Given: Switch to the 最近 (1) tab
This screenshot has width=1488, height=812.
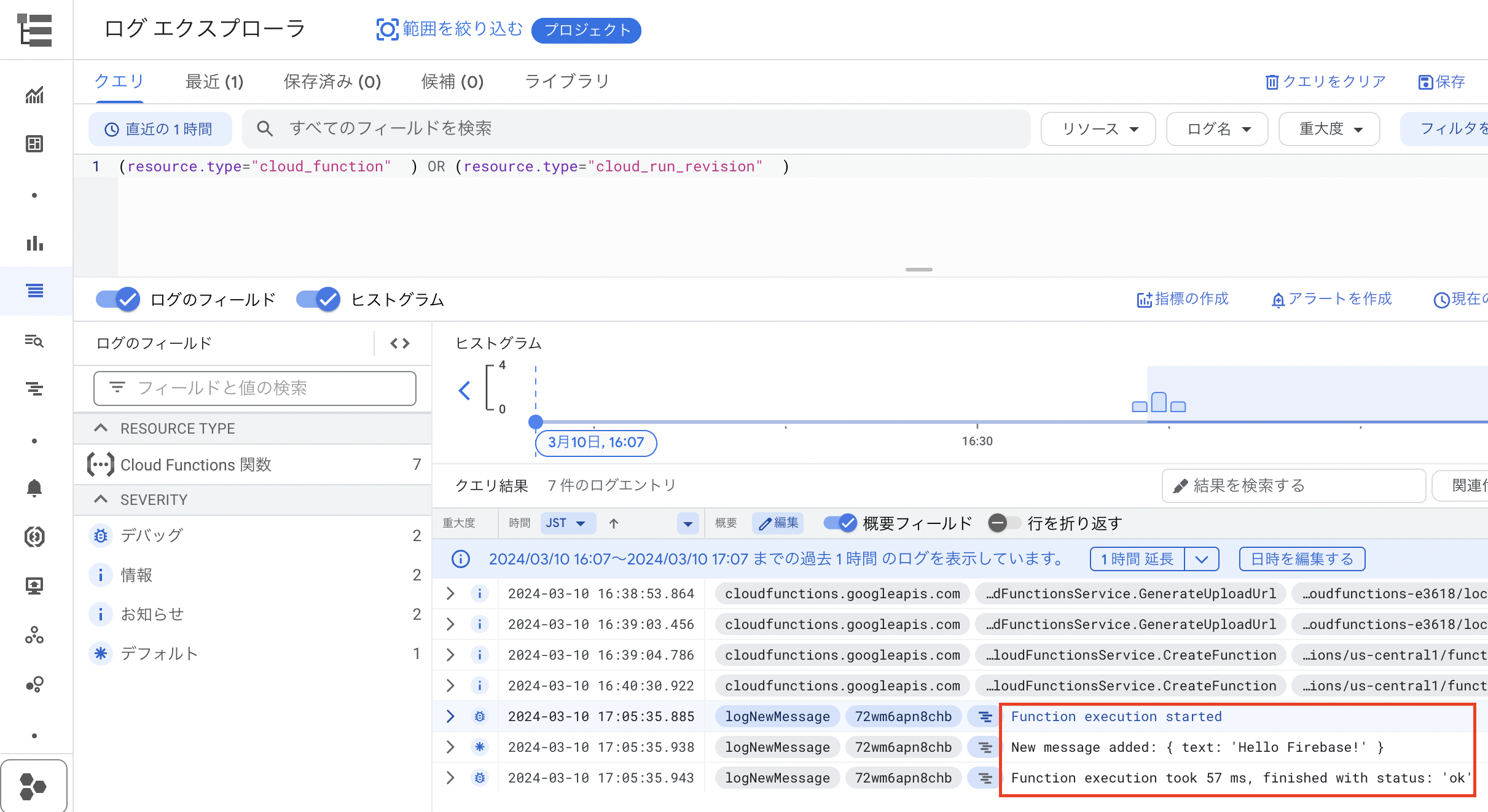Looking at the screenshot, I should coord(214,81).
